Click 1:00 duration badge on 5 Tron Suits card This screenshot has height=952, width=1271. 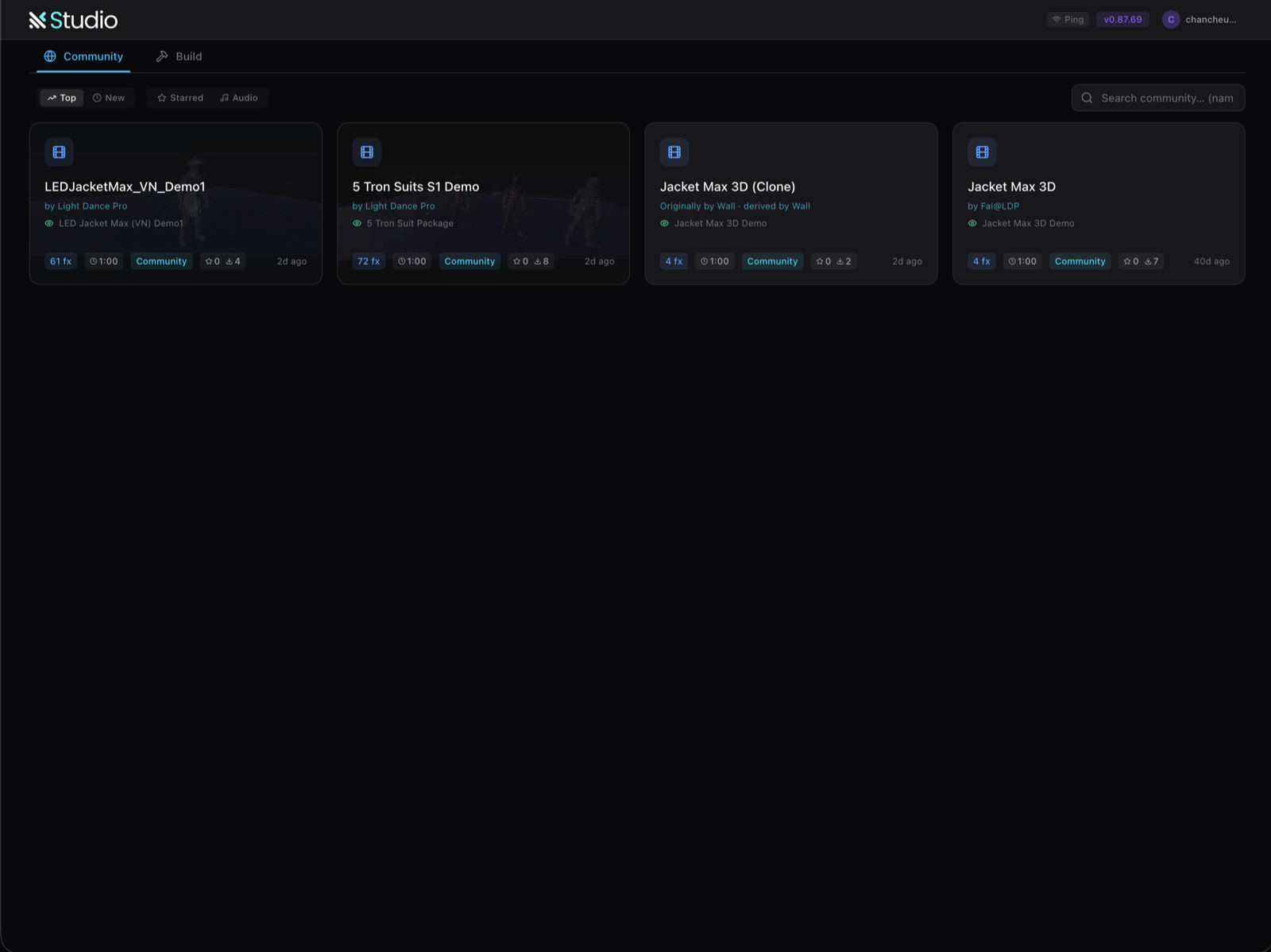[412, 261]
